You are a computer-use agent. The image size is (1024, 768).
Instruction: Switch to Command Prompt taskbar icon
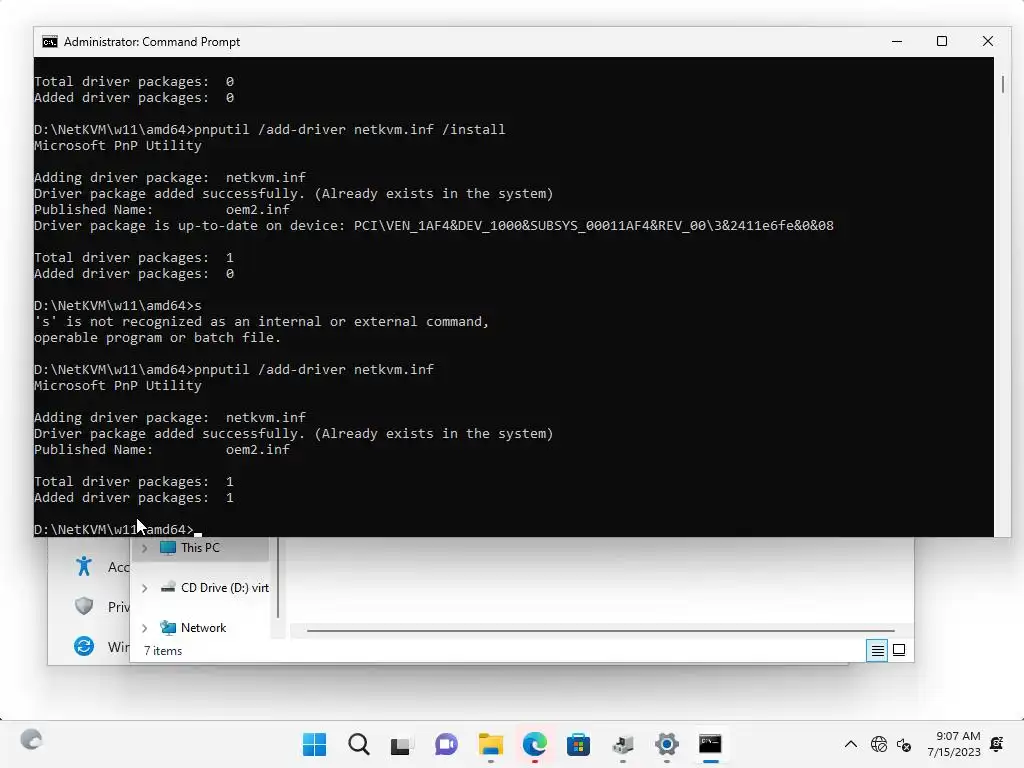coord(710,744)
